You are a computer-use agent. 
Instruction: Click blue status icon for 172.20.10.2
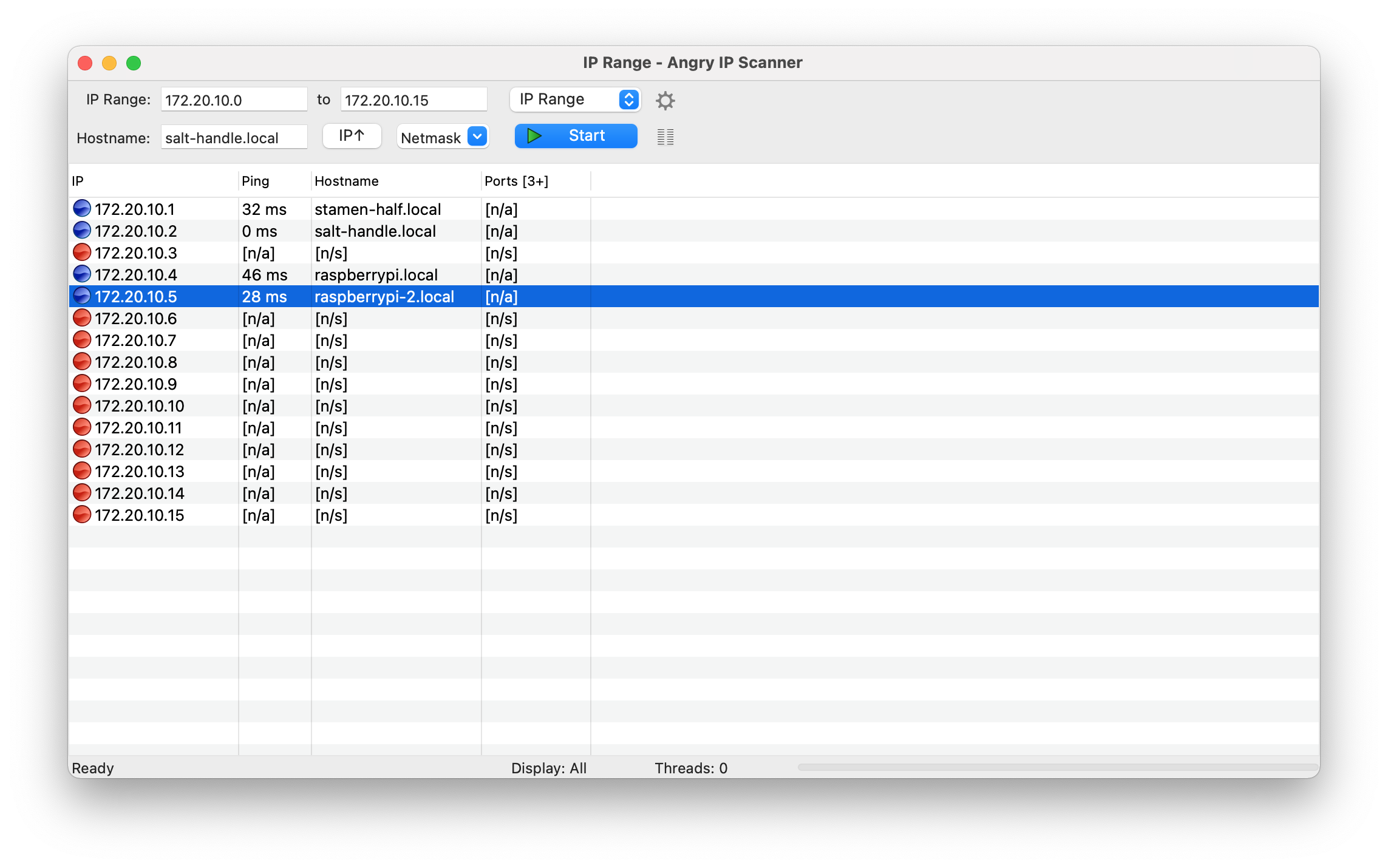click(x=81, y=231)
